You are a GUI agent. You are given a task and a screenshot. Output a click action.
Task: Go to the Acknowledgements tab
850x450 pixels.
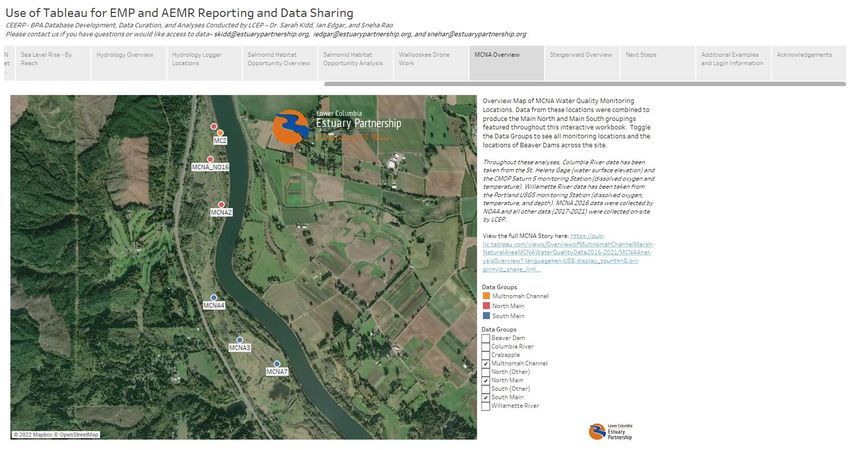pos(809,63)
